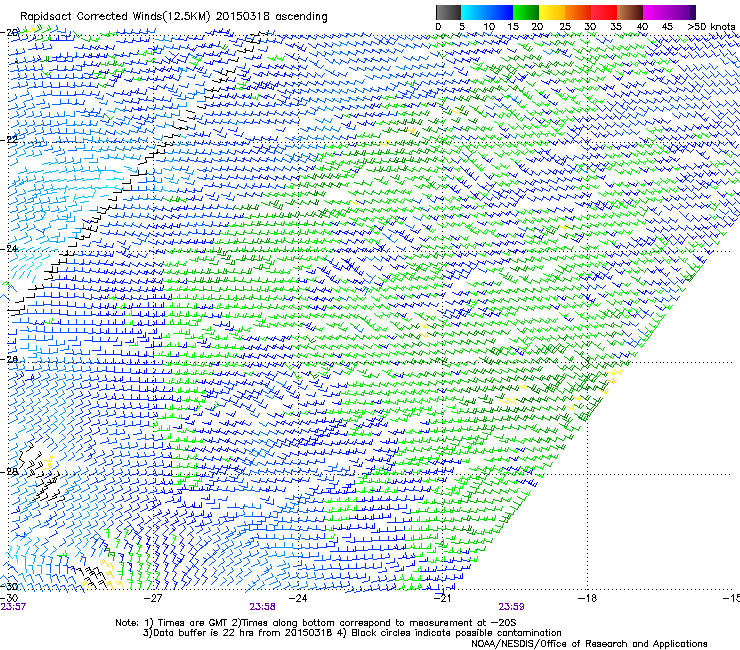Click legend tick label '10'
This screenshot has height=650, width=740.
[489, 27]
